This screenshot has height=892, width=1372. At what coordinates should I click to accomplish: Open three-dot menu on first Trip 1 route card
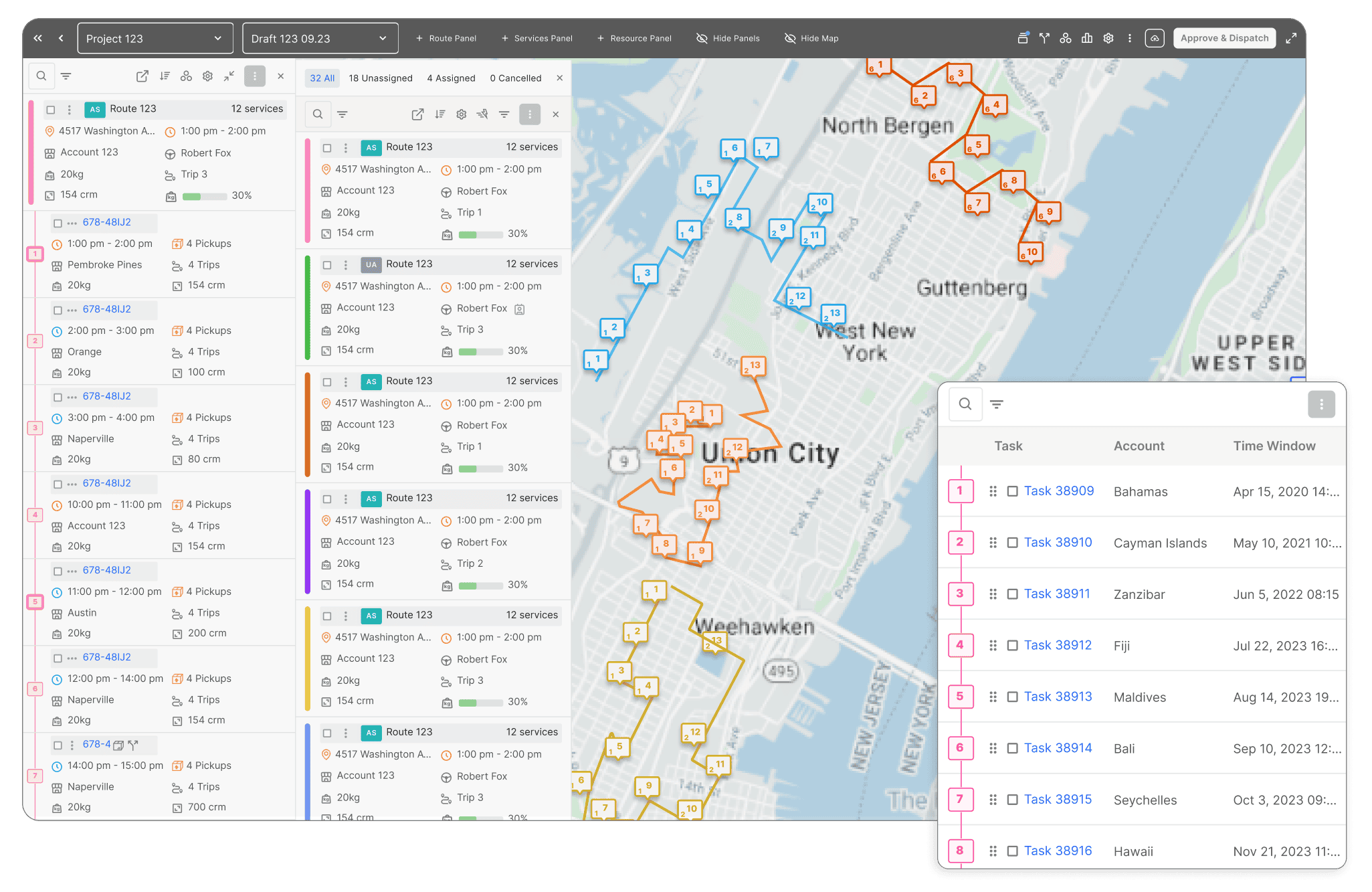(345, 148)
